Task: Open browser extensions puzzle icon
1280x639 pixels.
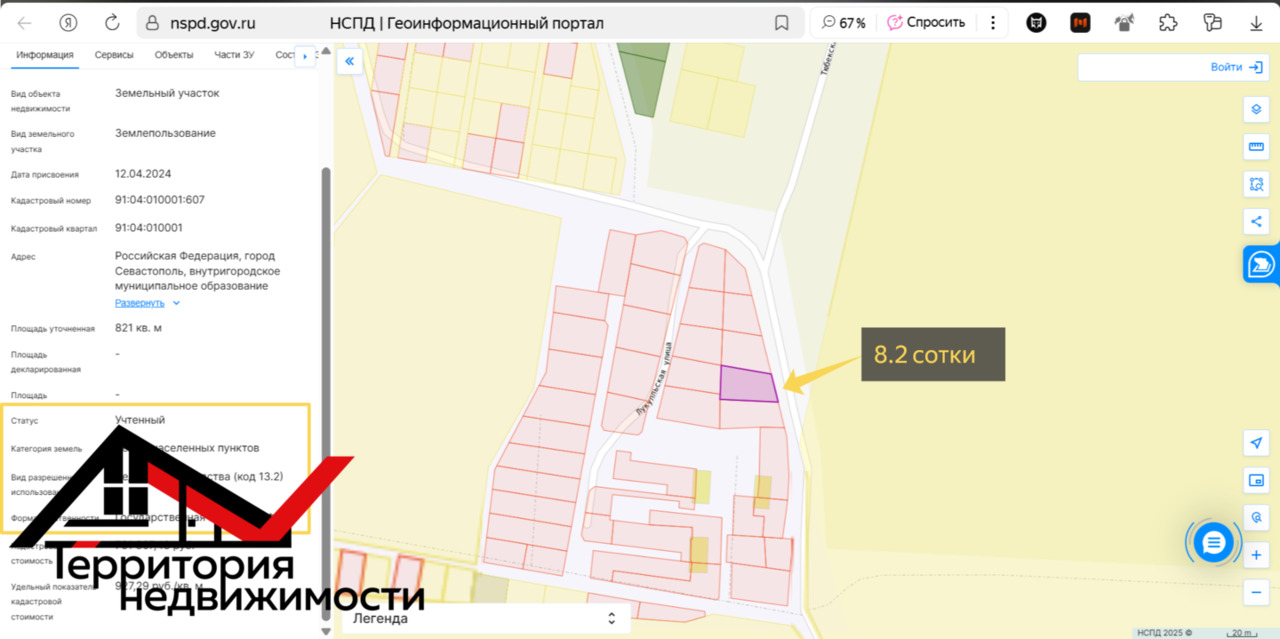Action: [x=1168, y=23]
